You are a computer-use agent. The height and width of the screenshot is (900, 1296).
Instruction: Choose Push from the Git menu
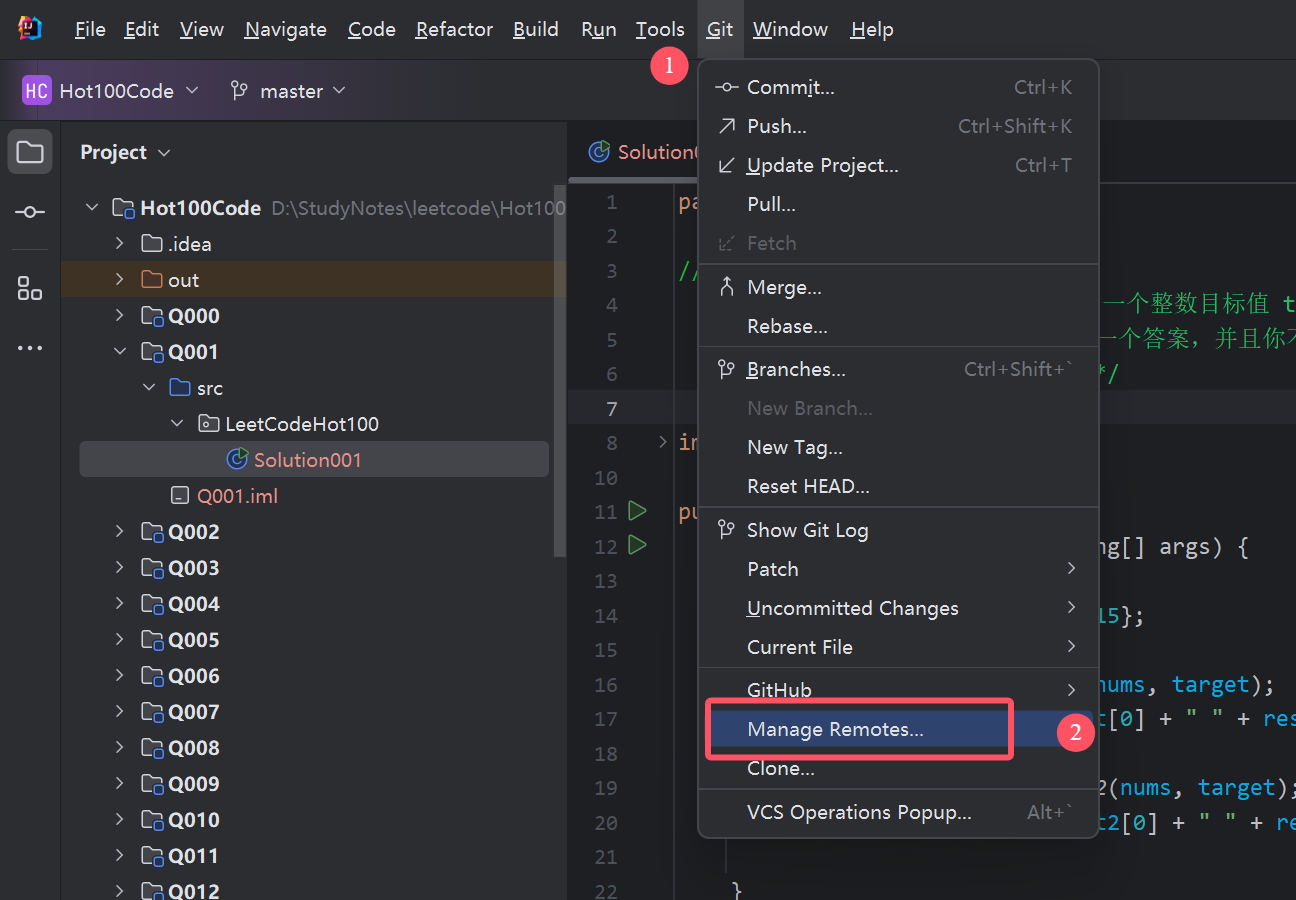[x=776, y=127]
